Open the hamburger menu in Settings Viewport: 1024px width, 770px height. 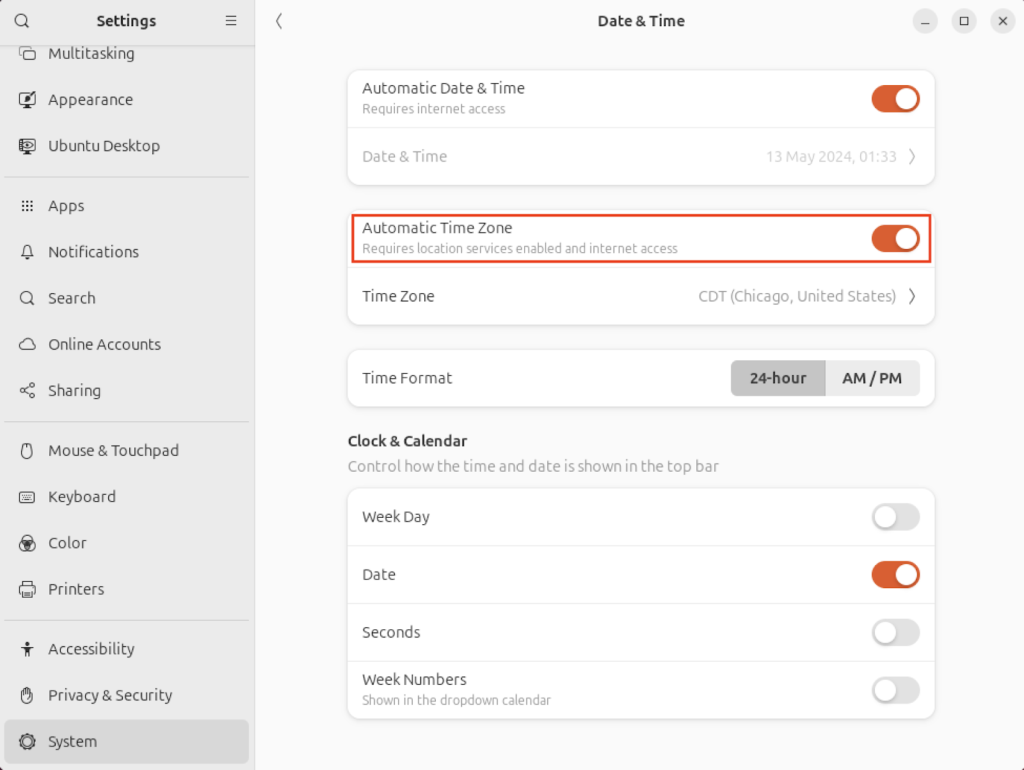click(231, 20)
